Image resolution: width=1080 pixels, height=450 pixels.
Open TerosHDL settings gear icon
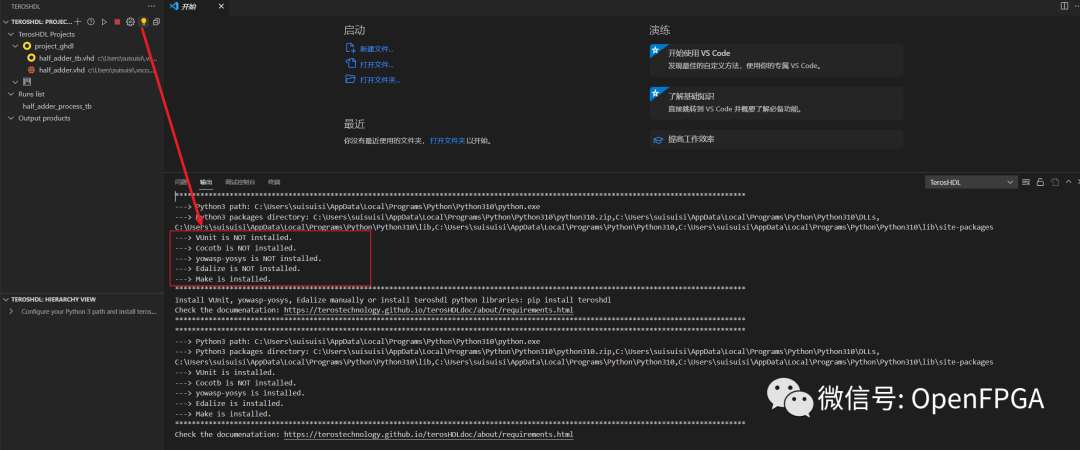[x=130, y=22]
